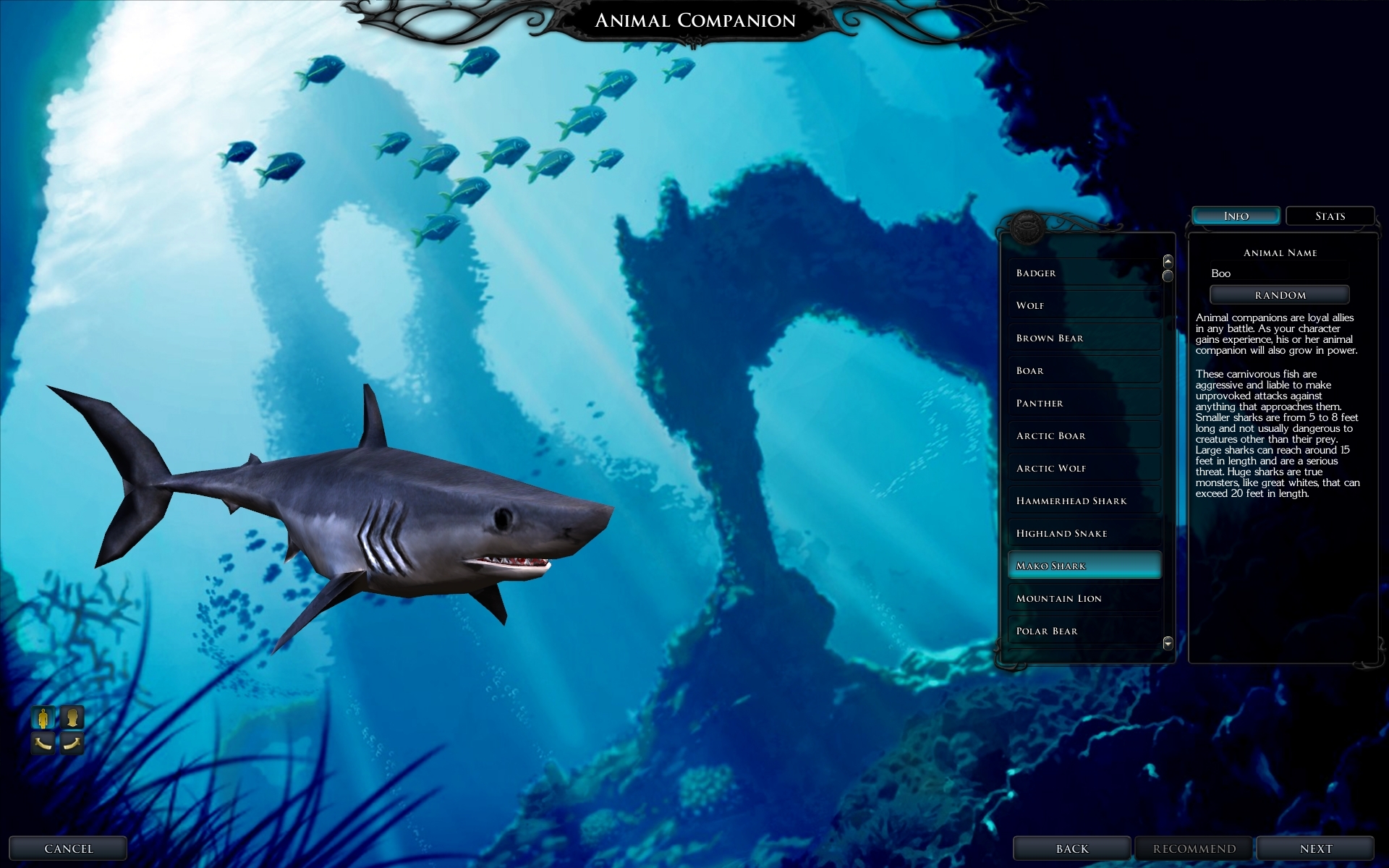Viewport: 1389px width, 868px height.
Task: Proceed with the Next button
Action: coord(1315,848)
